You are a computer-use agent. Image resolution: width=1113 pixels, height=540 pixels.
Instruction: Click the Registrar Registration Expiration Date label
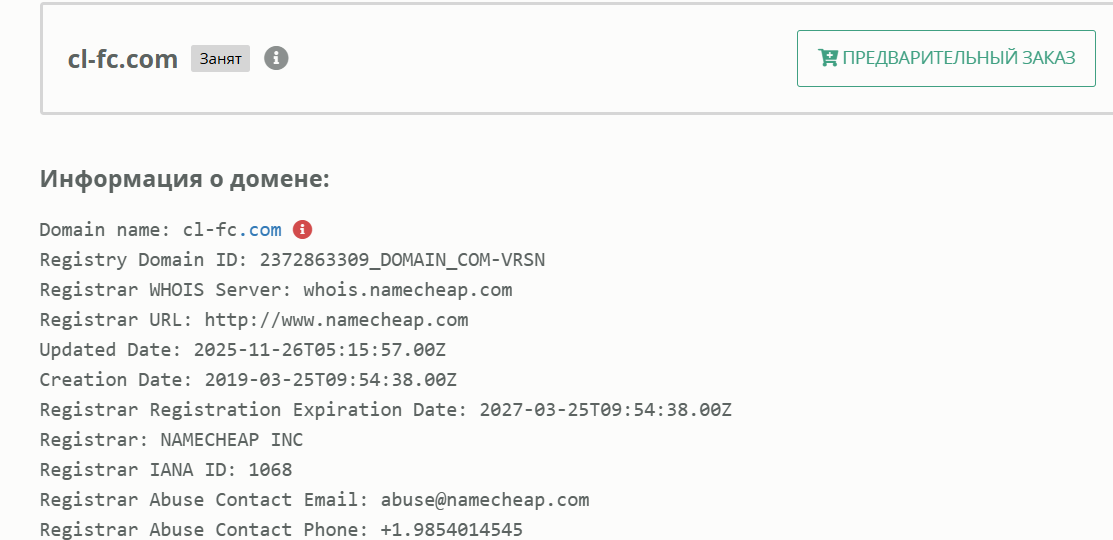[x=250, y=410]
